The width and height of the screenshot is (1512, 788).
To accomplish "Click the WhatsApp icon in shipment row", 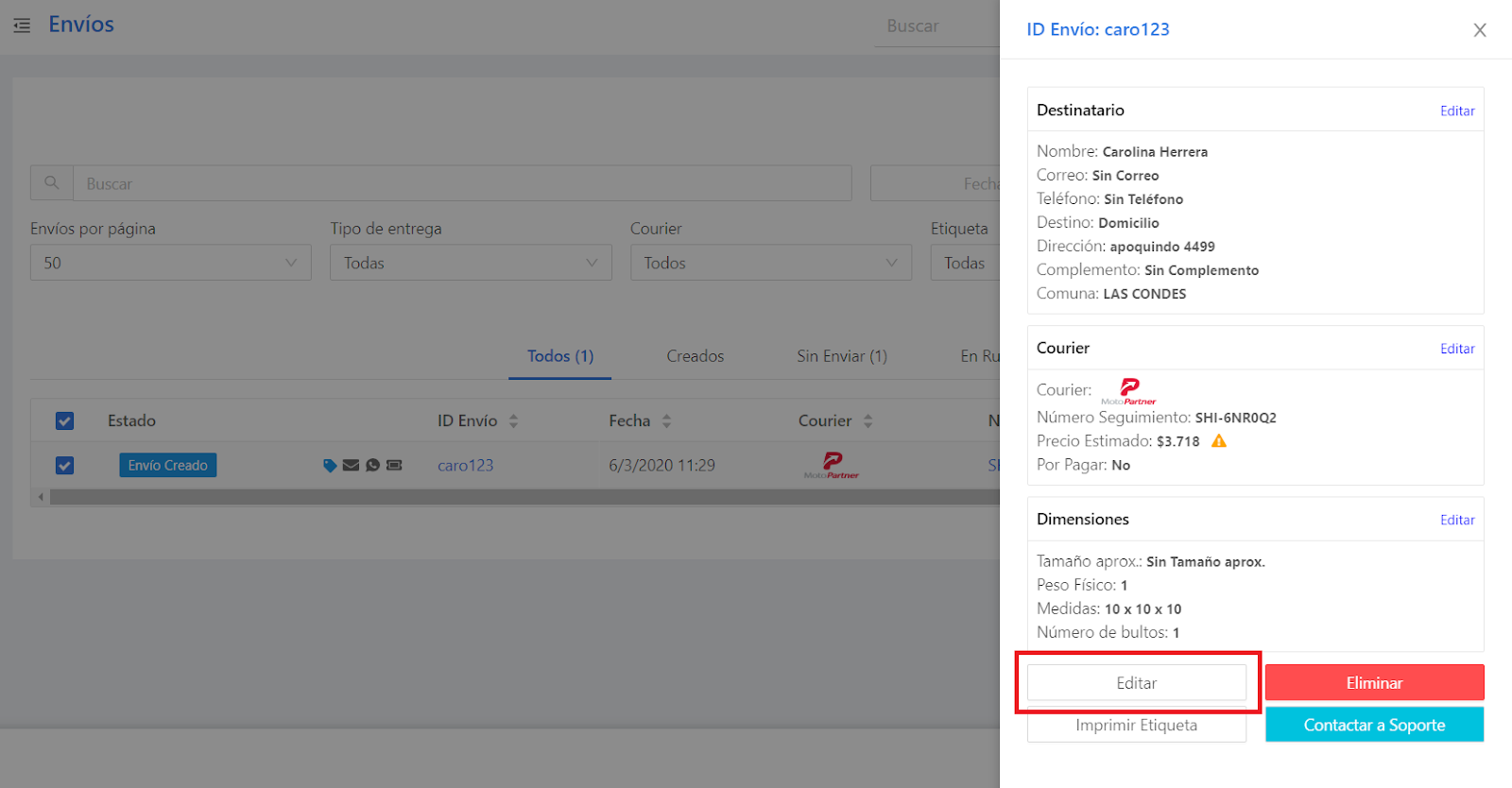I will click(x=372, y=465).
